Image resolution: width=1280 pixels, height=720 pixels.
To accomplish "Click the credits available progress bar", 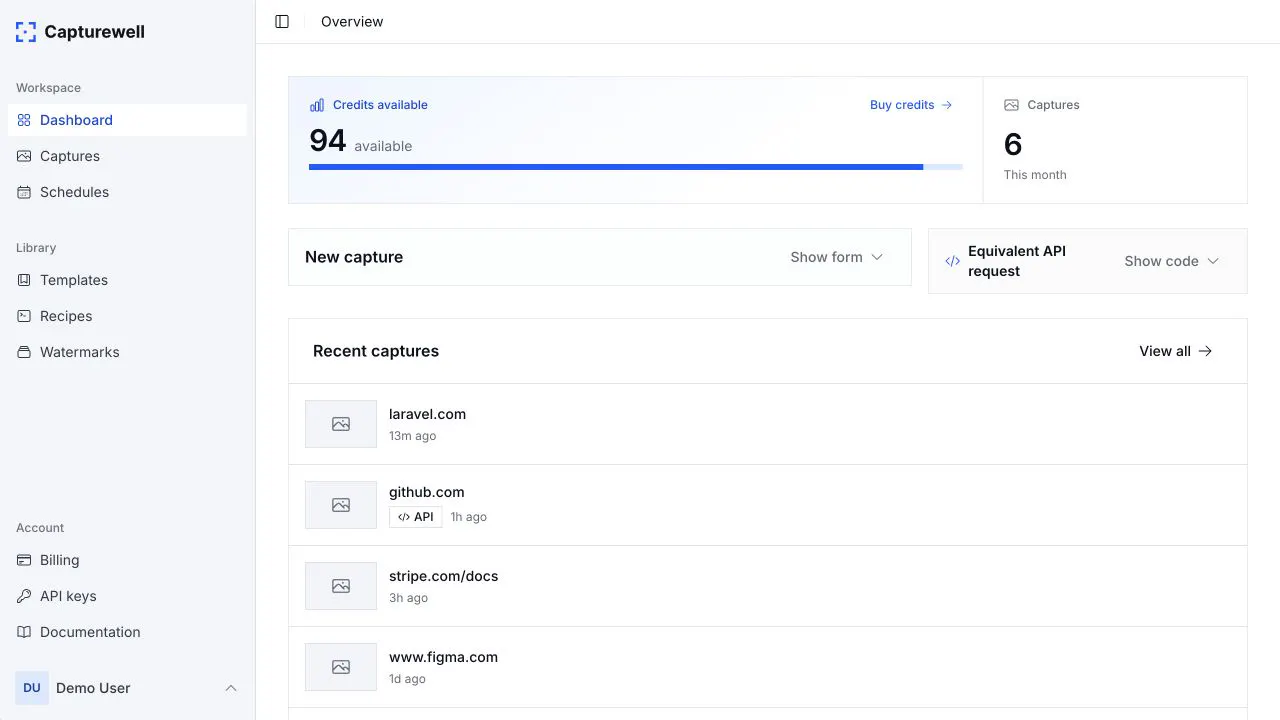I will pyautogui.click(x=636, y=167).
